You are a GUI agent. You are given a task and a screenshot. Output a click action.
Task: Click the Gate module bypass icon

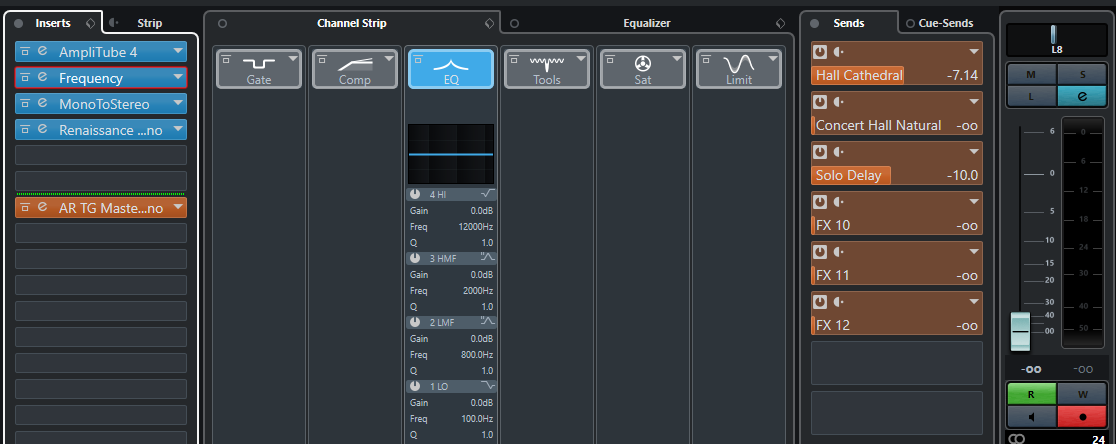coord(225,58)
